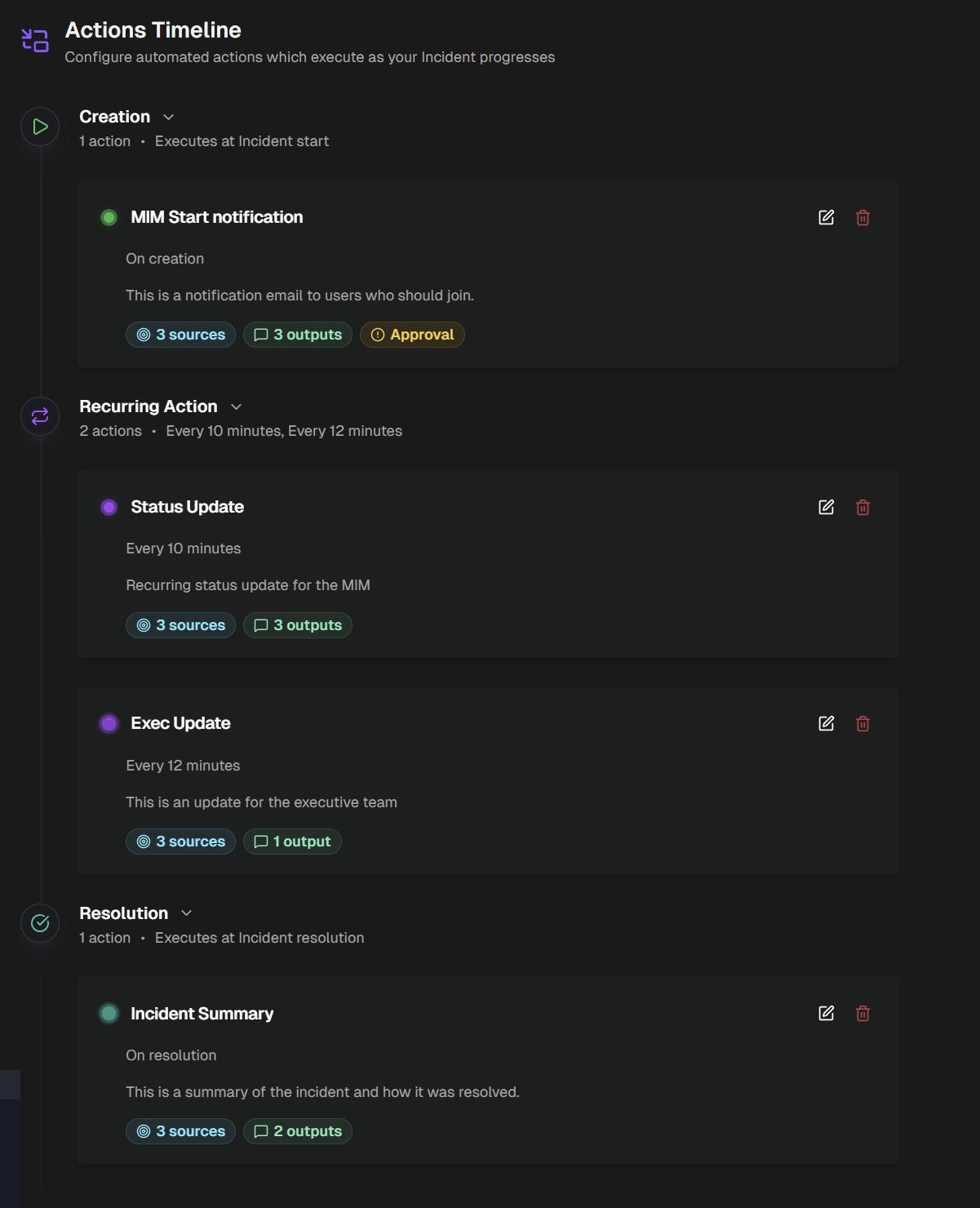Viewport: 980px width, 1208px height.
Task: Delete the Status Update action
Action: (x=862, y=507)
